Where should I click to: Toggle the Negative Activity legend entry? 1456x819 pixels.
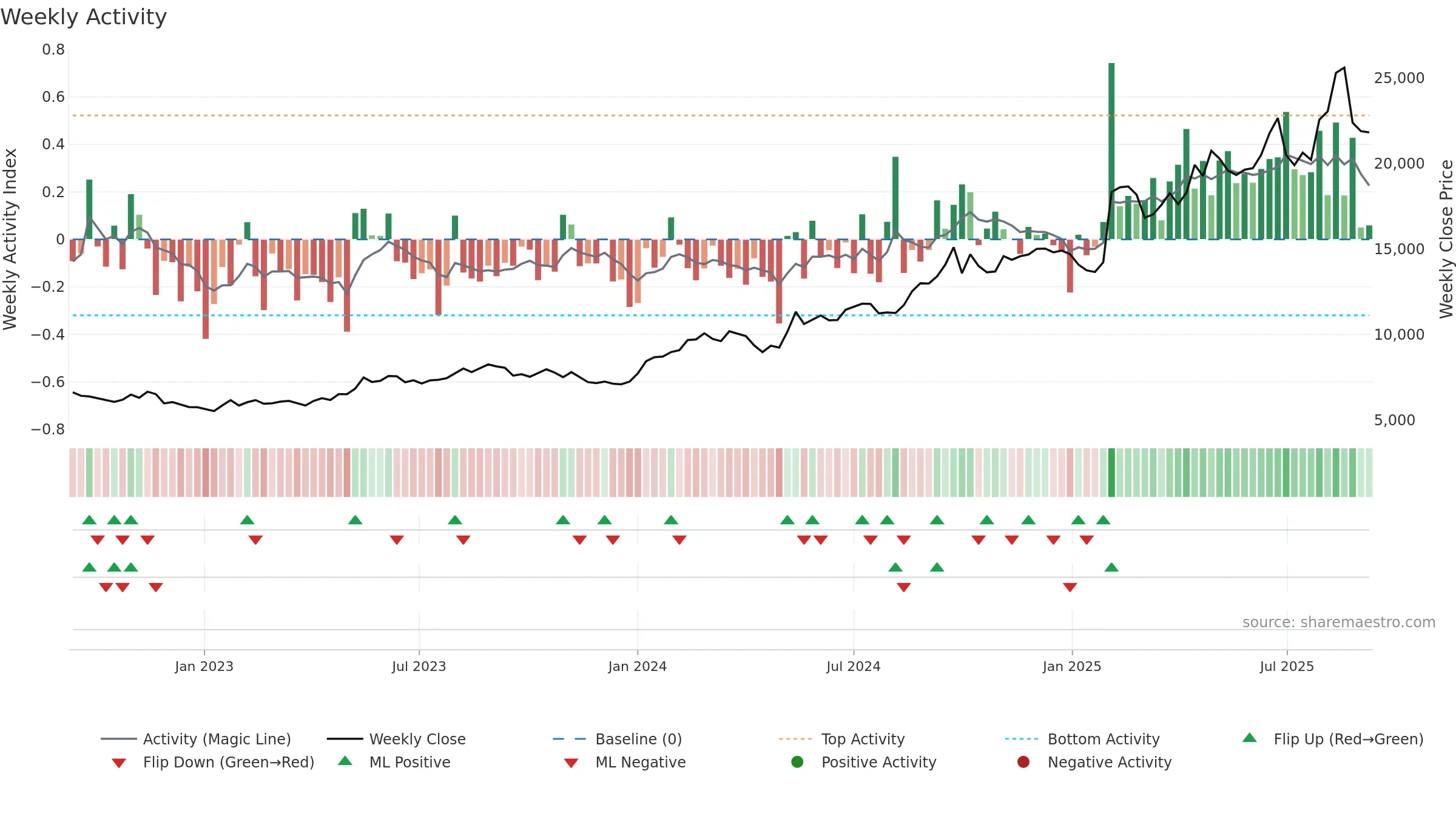[1094, 762]
